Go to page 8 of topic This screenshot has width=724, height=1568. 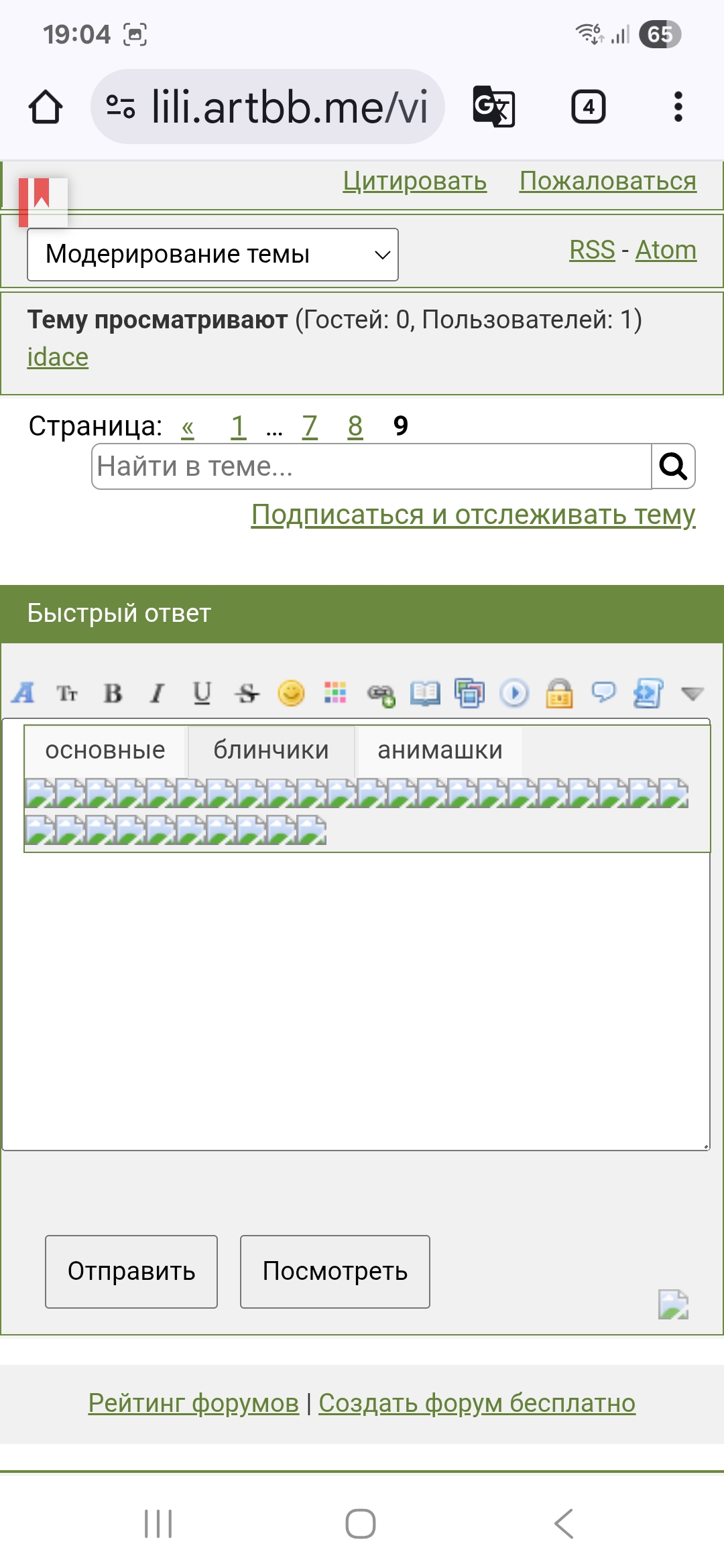click(355, 426)
